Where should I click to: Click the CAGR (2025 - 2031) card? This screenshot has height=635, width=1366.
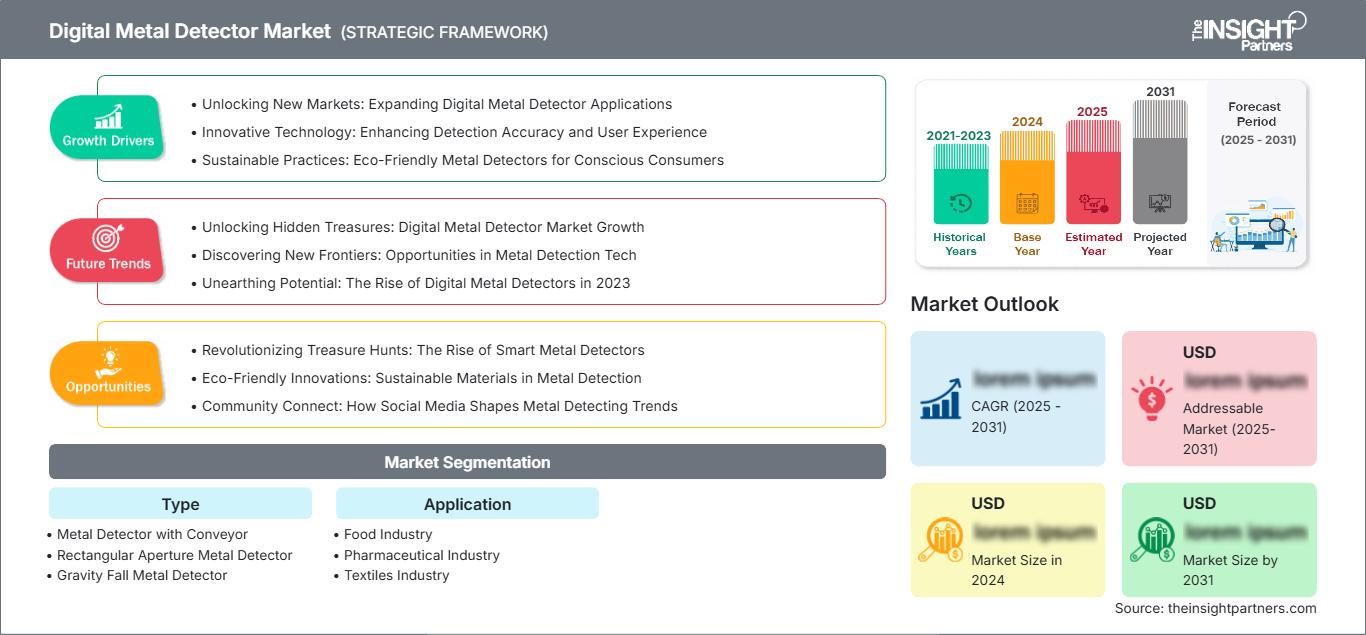1008,398
